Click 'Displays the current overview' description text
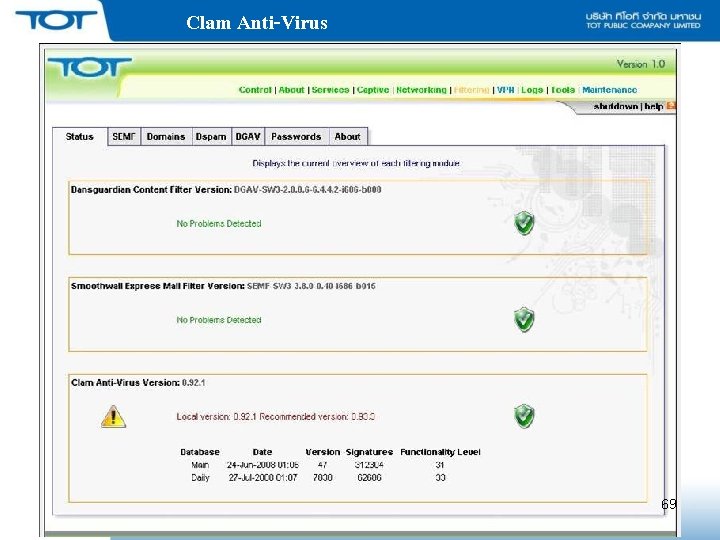The width and height of the screenshot is (720, 540). [356, 163]
